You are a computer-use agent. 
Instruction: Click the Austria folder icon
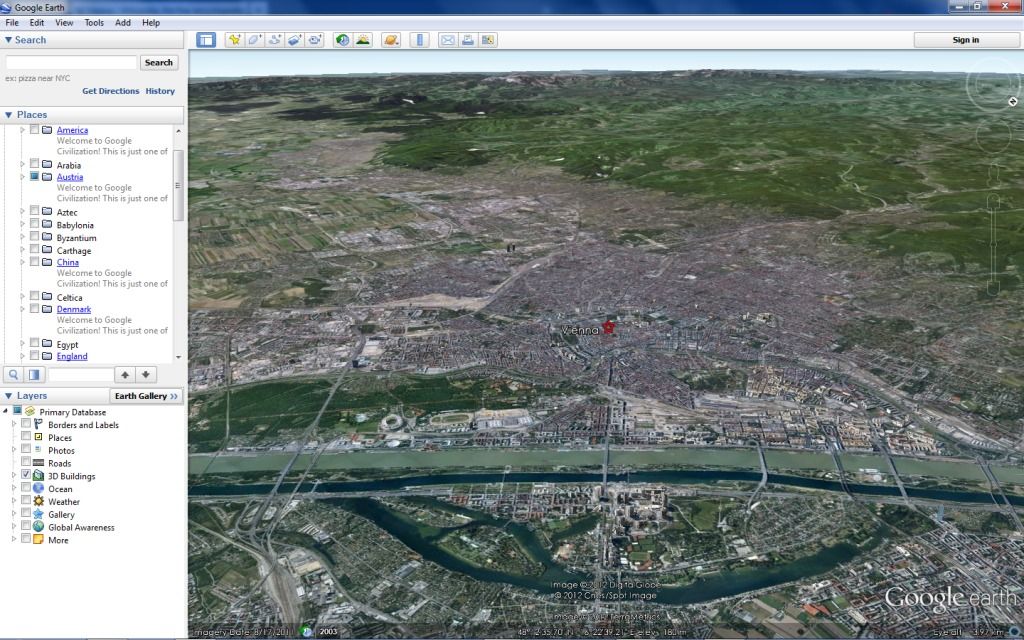pos(47,176)
